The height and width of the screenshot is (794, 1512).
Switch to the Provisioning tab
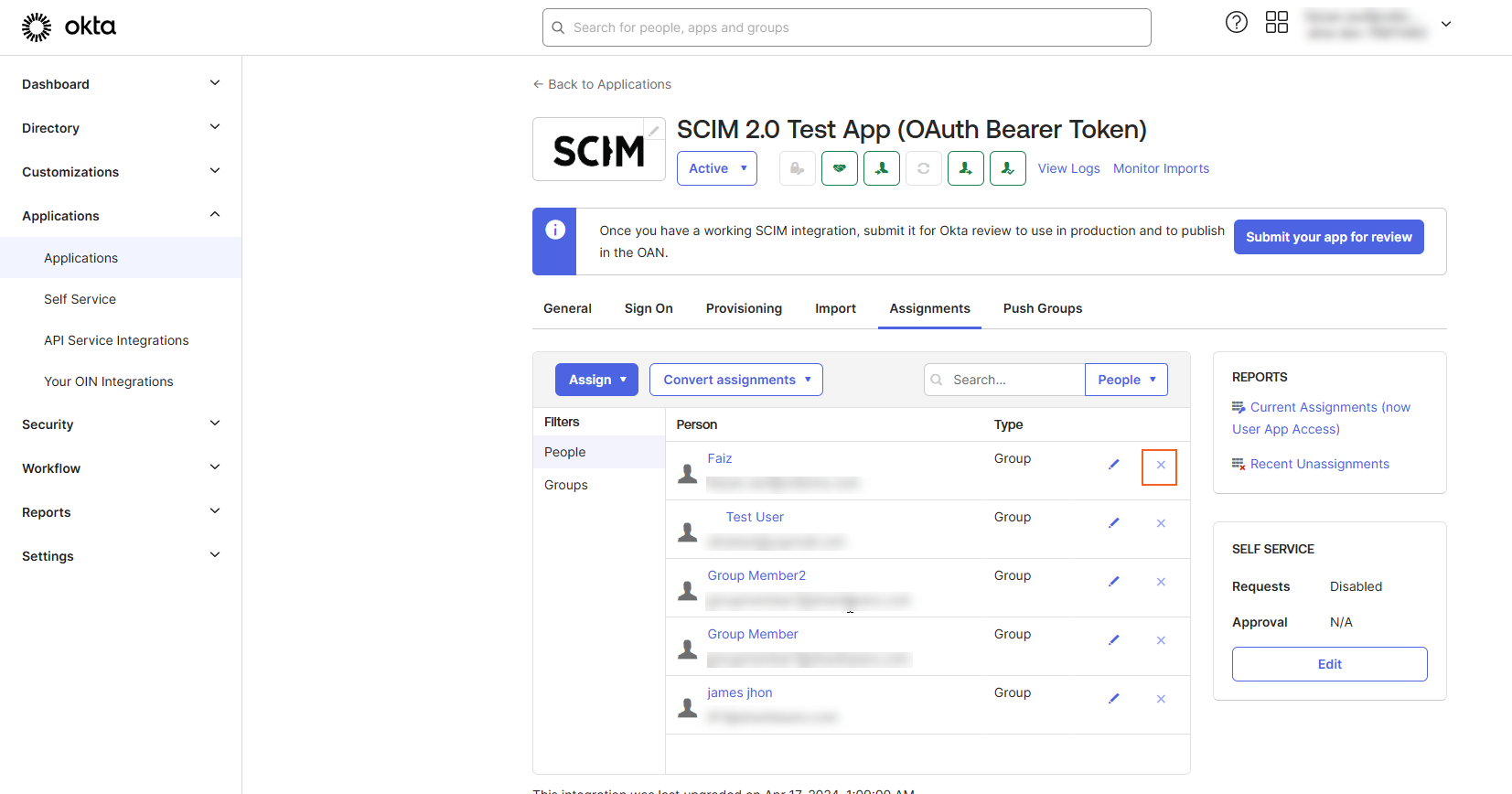point(744,308)
